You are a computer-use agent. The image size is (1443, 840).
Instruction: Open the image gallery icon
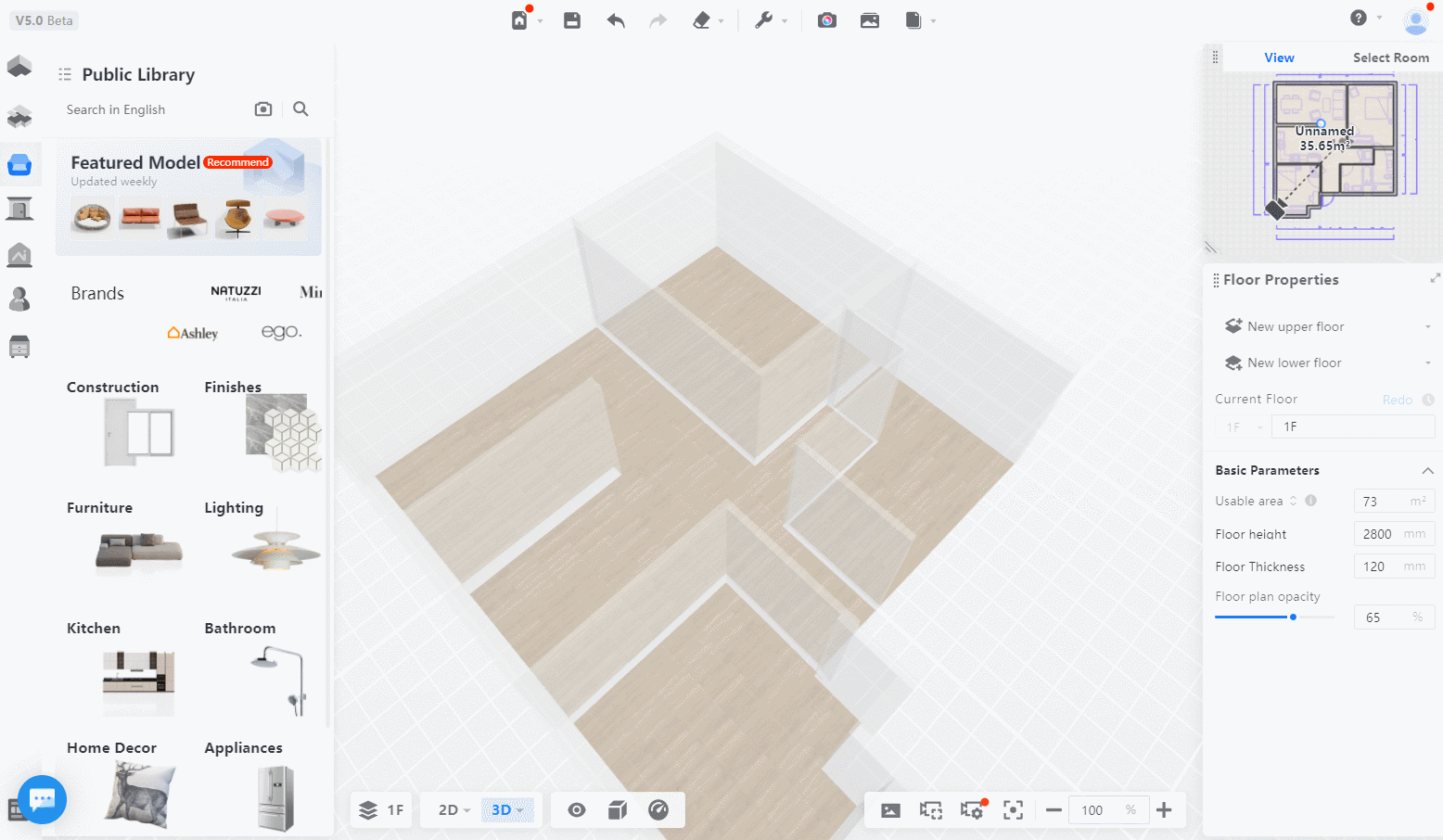coord(870,20)
